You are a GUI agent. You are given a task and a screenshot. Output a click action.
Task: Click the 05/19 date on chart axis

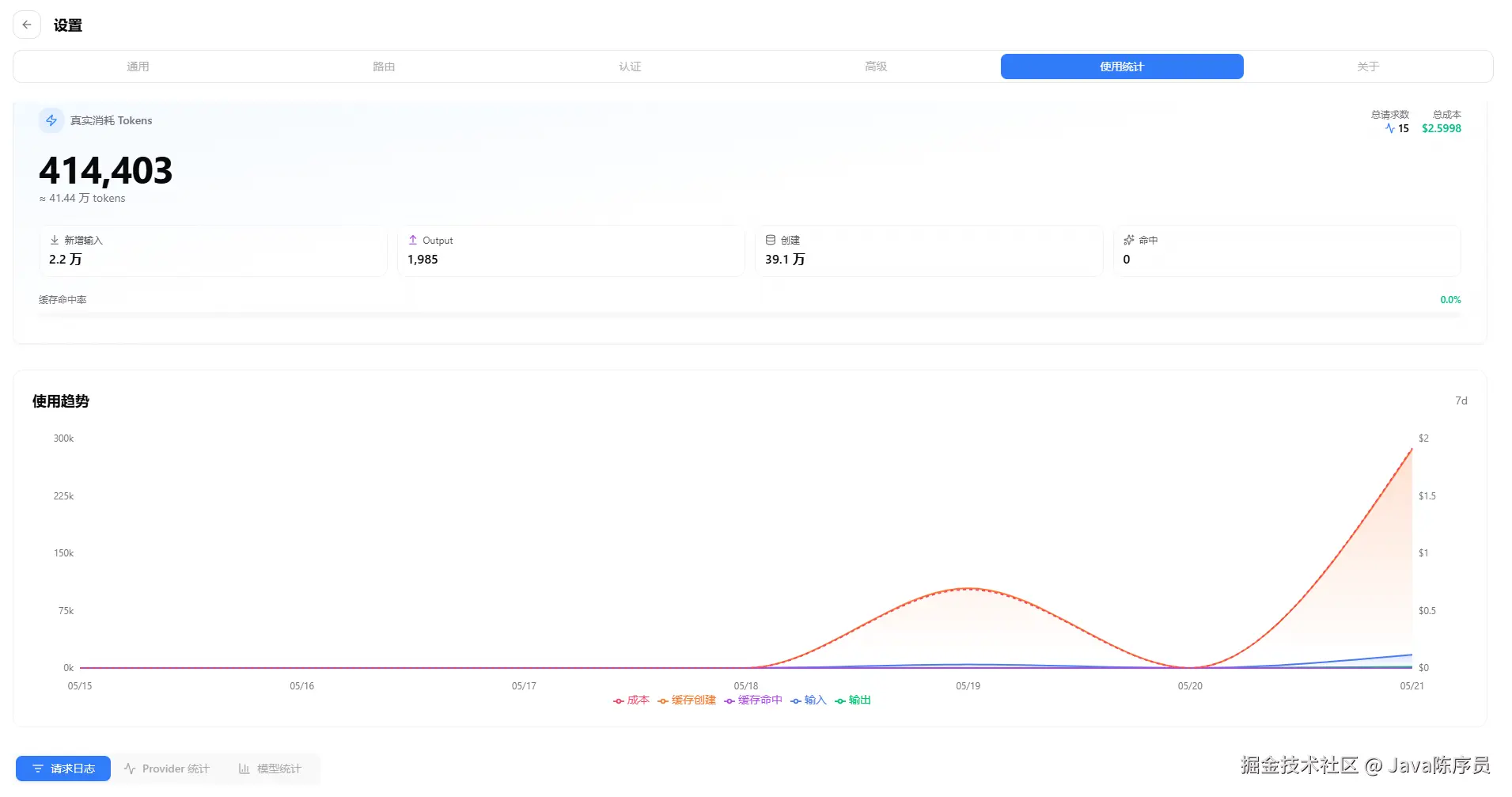coord(968,686)
